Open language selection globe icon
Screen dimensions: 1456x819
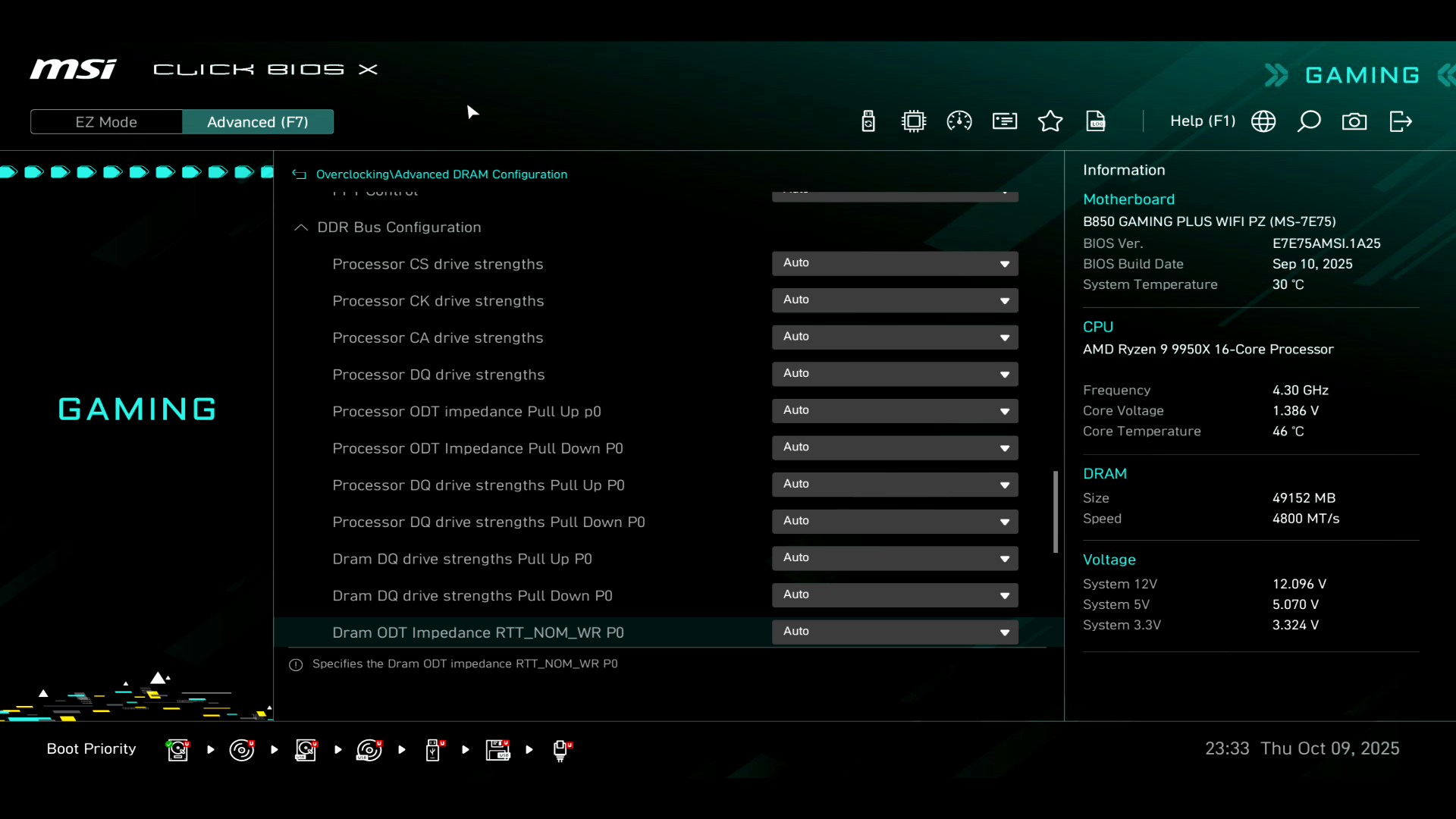[1263, 121]
